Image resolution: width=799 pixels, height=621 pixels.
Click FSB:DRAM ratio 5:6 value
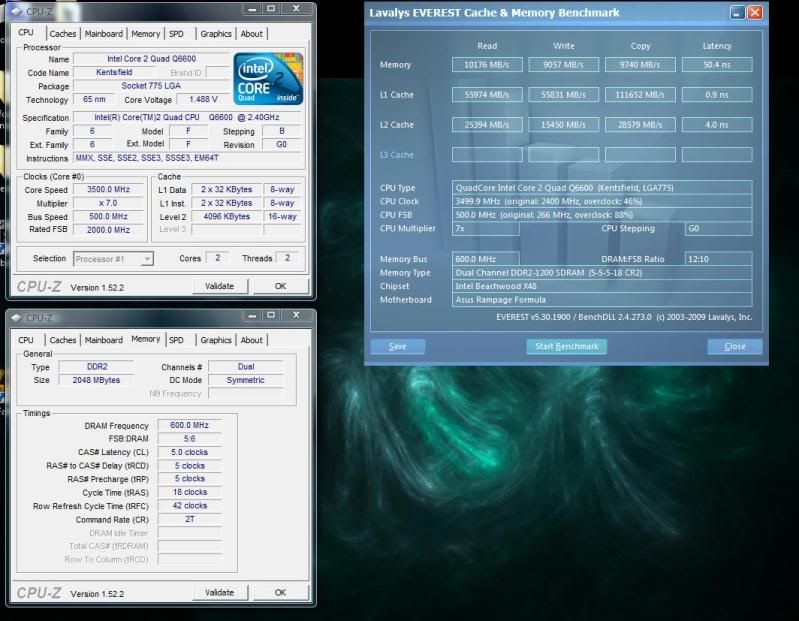(190, 439)
